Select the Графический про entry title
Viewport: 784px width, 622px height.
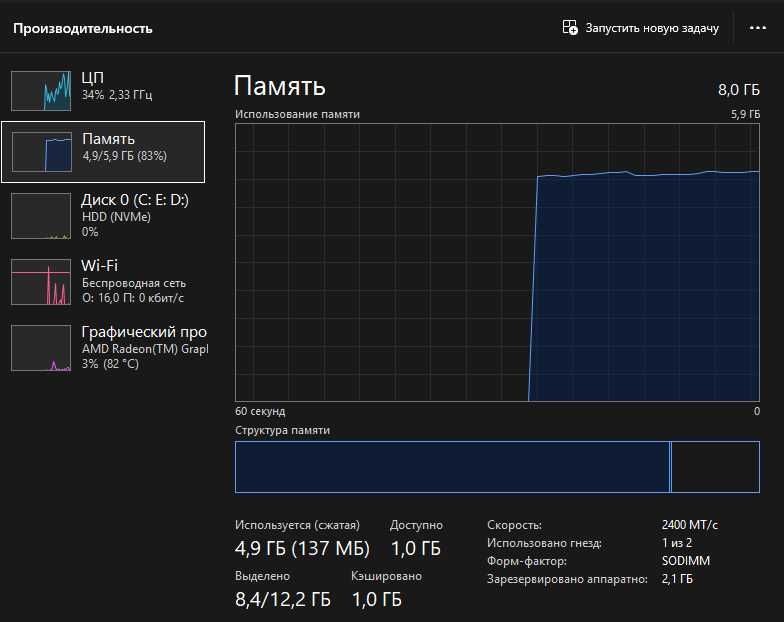[x=144, y=332]
